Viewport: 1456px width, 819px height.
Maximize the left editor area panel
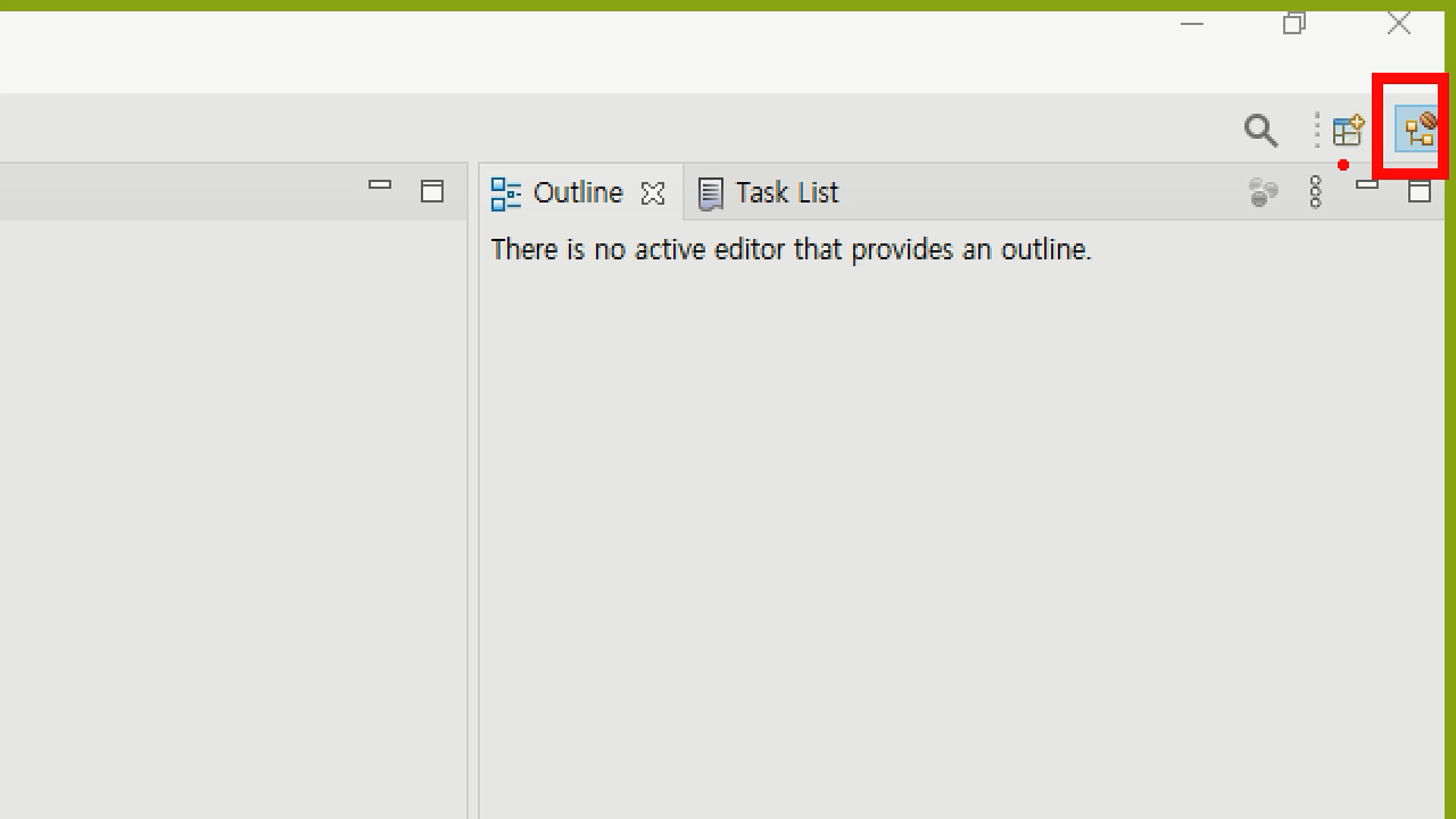coord(431,192)
